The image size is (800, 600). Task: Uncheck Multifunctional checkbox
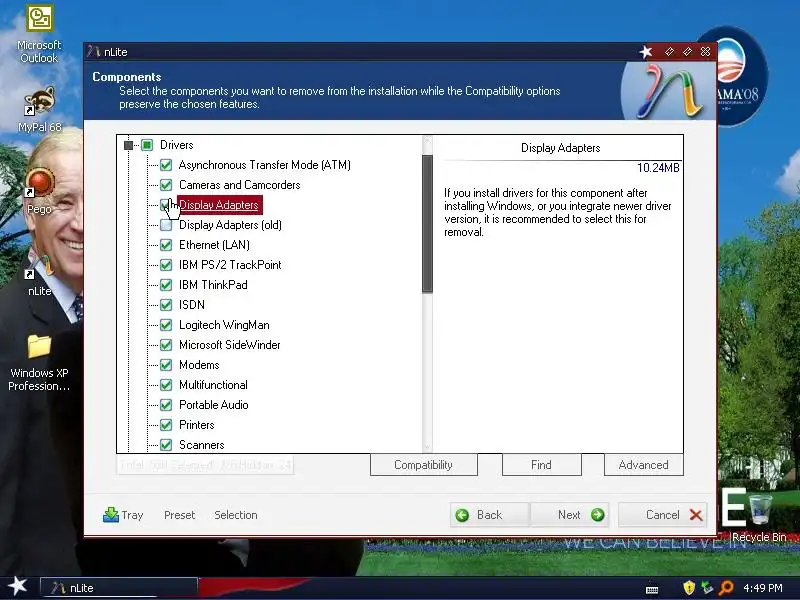166,385
